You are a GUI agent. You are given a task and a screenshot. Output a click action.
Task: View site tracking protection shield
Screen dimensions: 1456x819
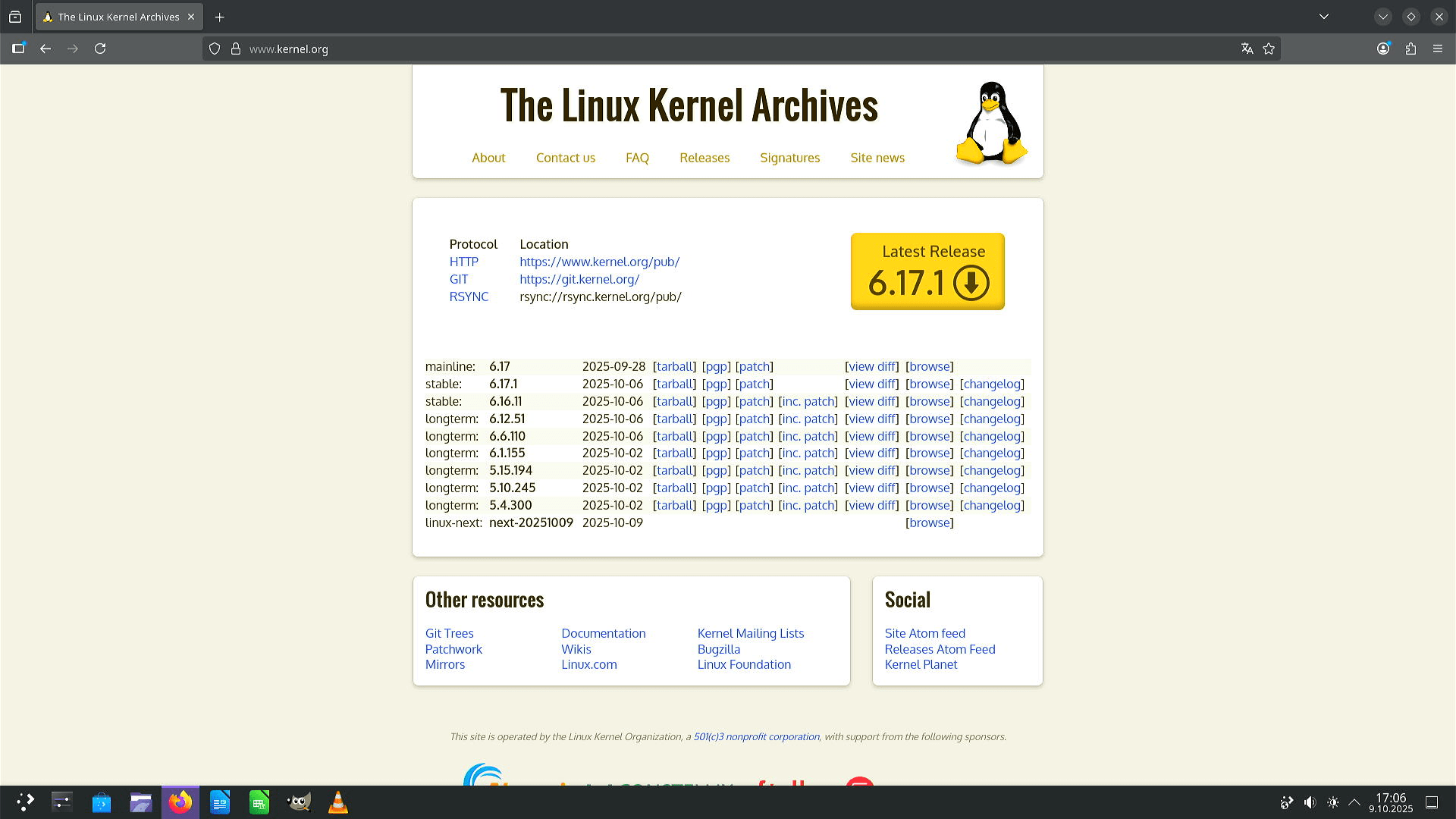pos(215,49)
